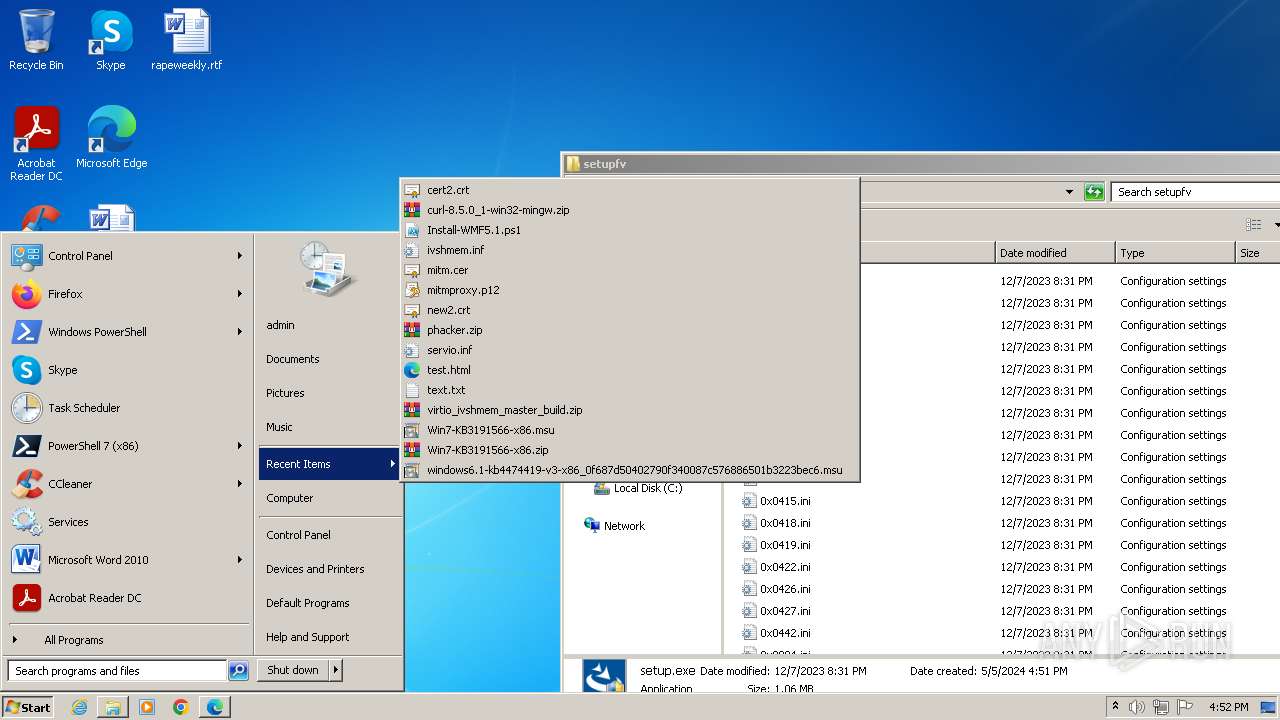The height and width of the screenshot is (720, 1280).
Task: Open the Shut down options arrow
Action: click(336, 670)
